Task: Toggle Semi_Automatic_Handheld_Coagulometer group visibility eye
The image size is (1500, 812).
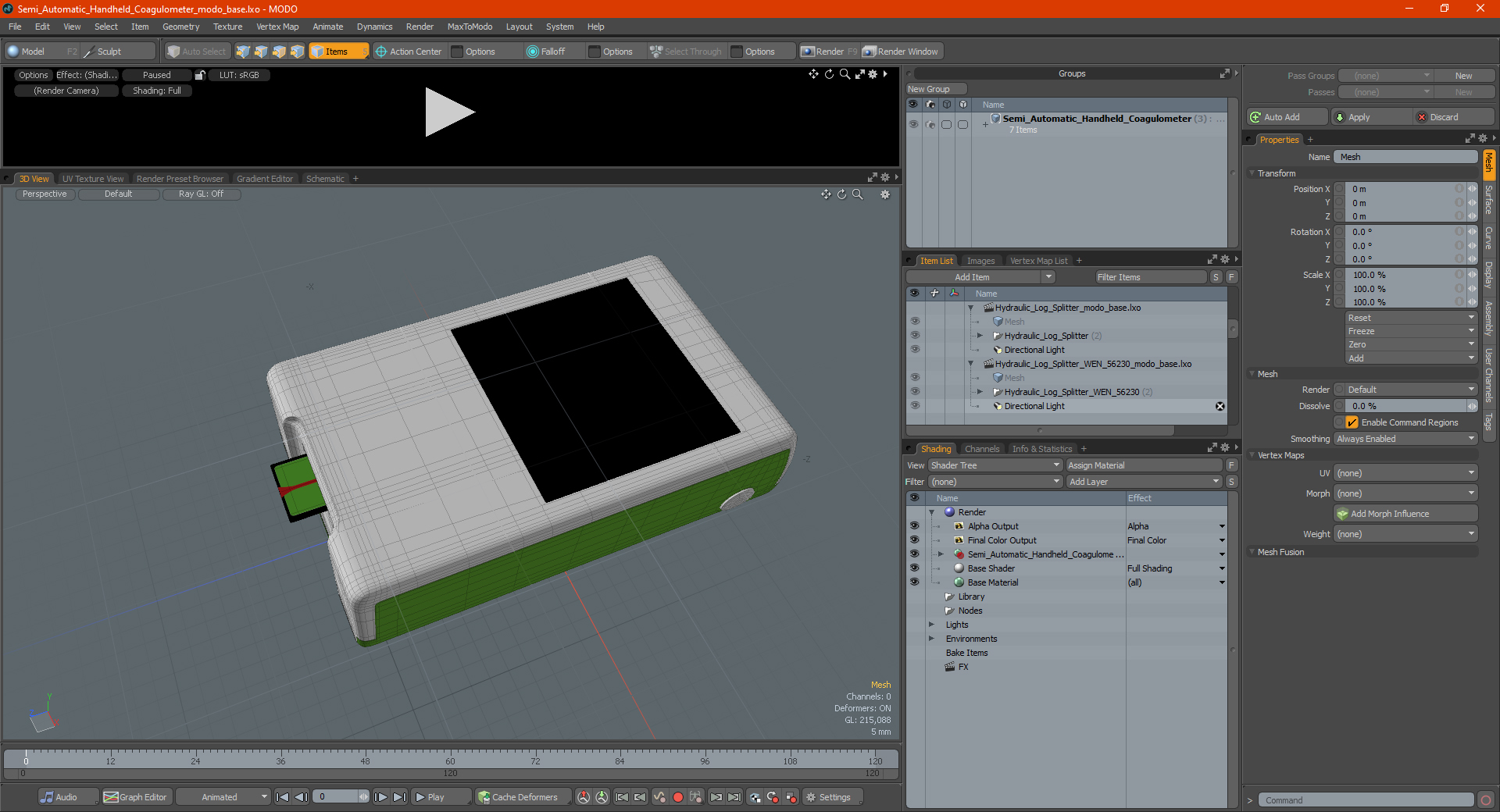Action: (x=913, y=124)
